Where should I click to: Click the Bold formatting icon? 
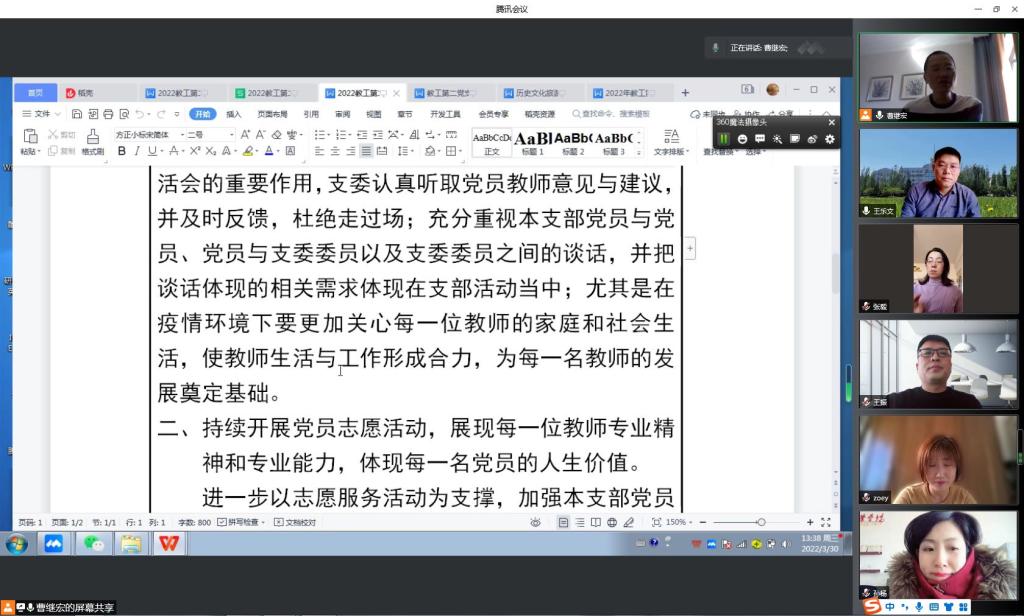coord(122,151)
